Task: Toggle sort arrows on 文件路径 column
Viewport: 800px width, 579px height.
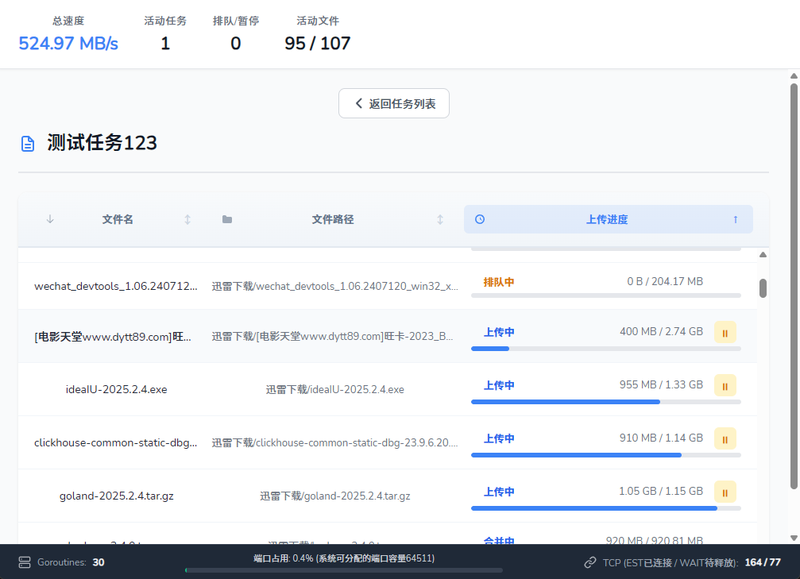Action: [x=440, y=219]
